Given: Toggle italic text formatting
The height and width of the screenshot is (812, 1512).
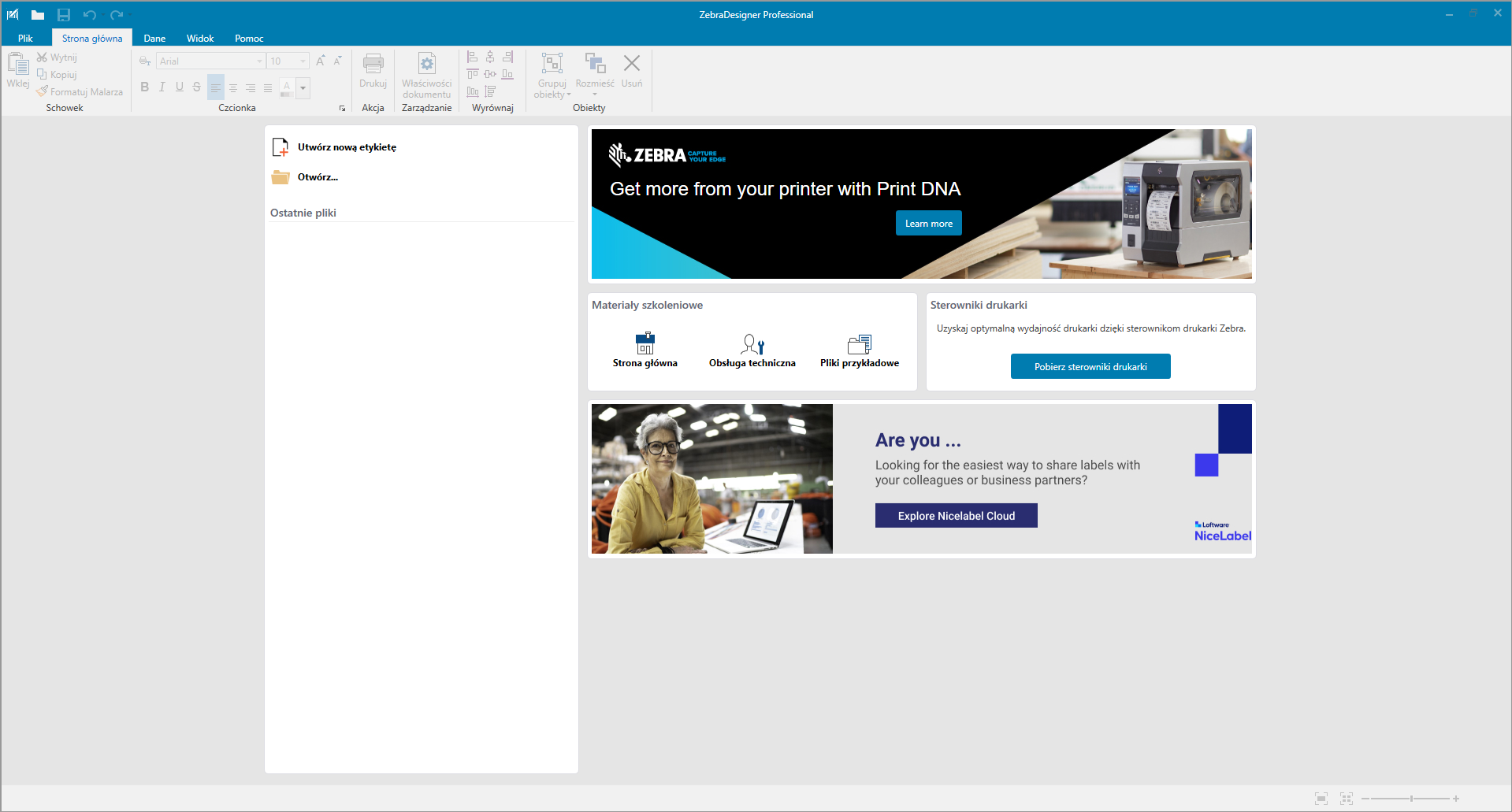Looking at the screenshot, I should [162, 87].
